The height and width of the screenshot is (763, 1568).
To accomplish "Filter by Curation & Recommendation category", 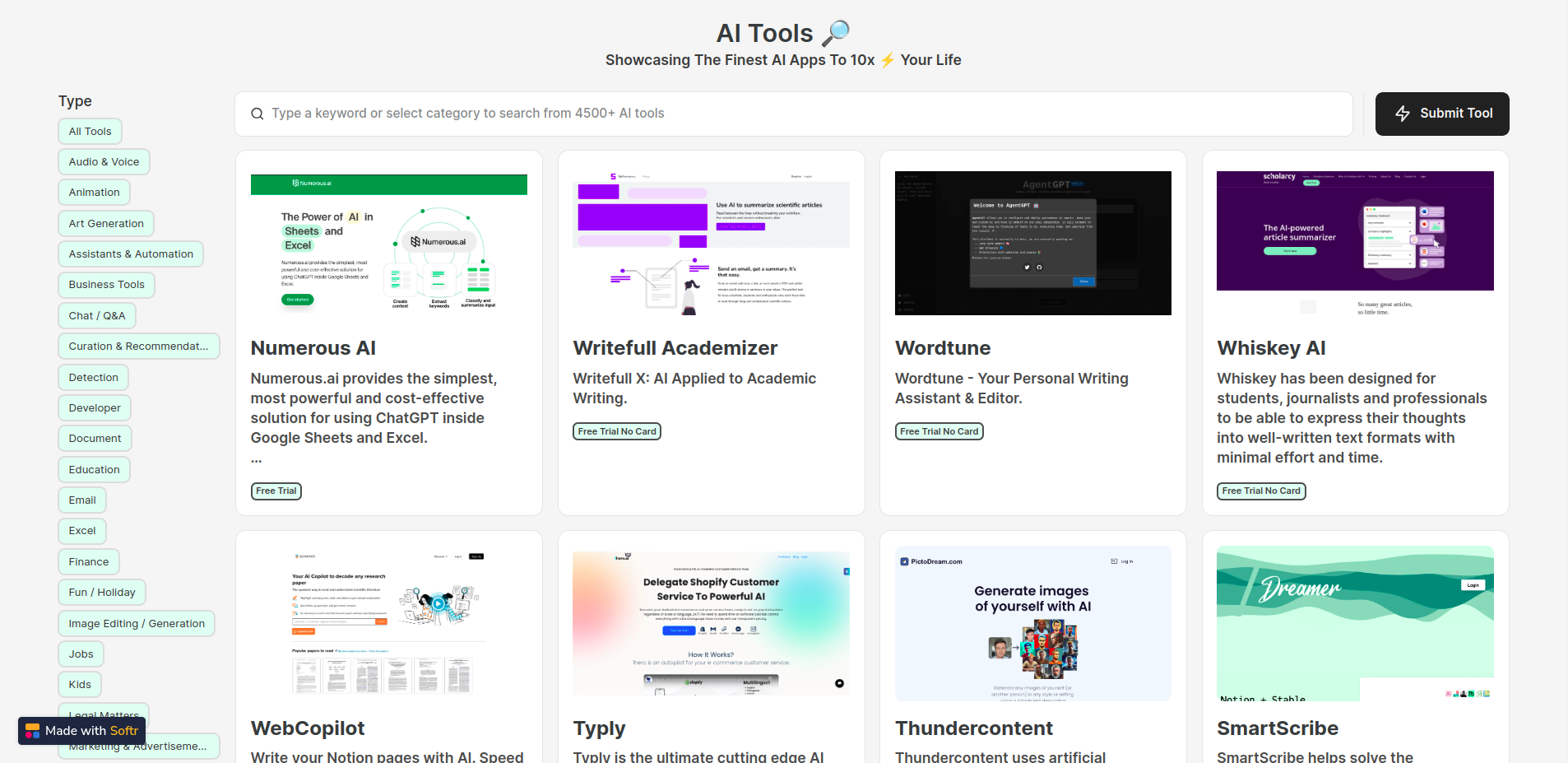I will click(x=139, y=347).
